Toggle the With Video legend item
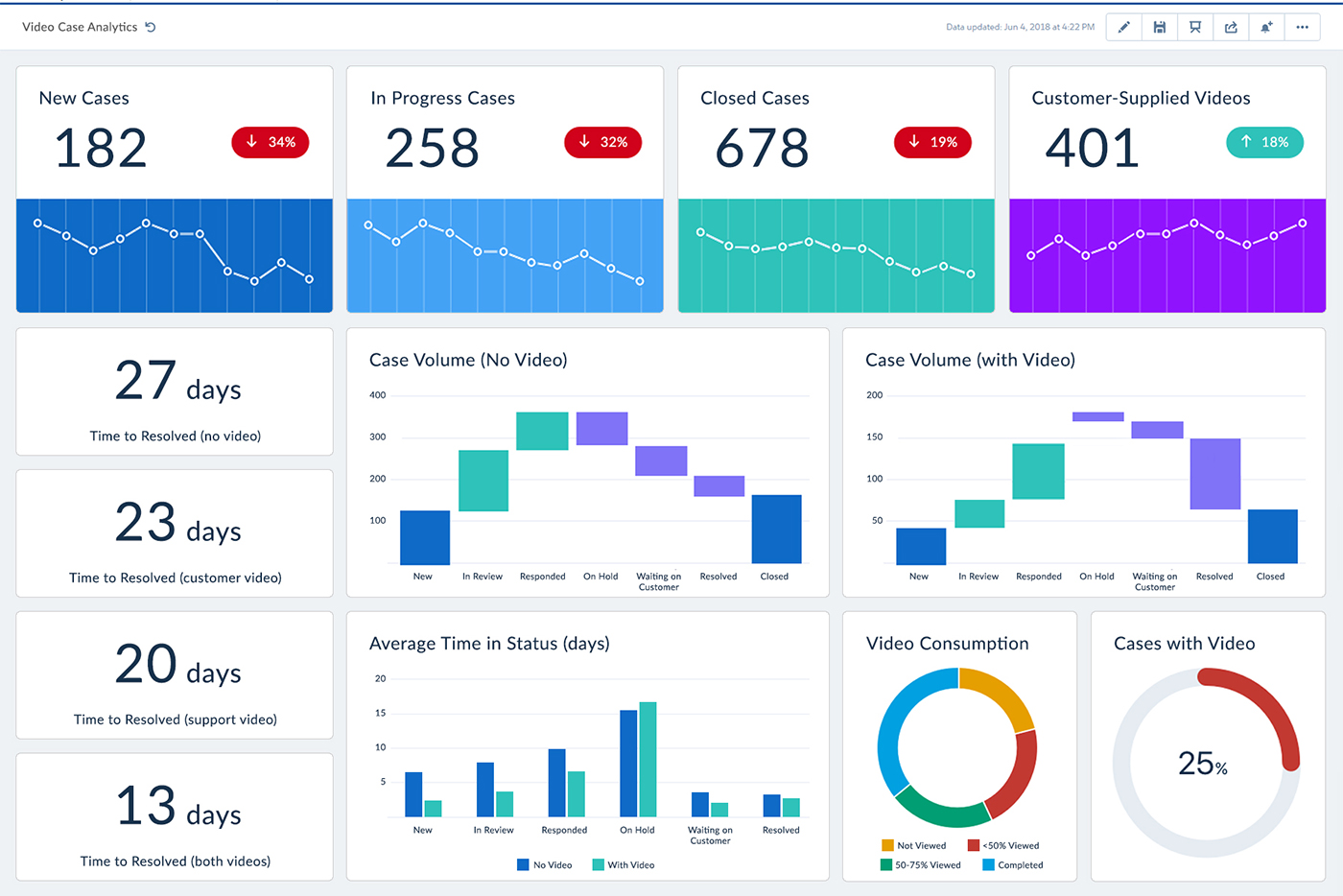Viewport: 1343px width, 896px height. coord(624,864)
